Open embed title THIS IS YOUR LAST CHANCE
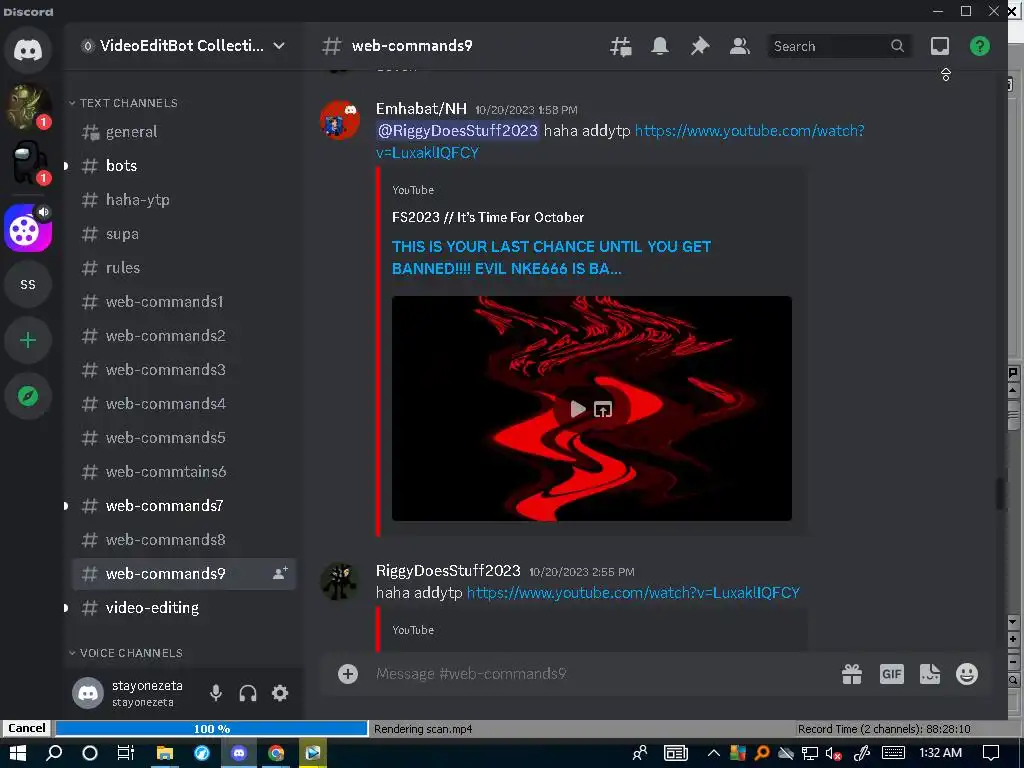 click(551, 257)
